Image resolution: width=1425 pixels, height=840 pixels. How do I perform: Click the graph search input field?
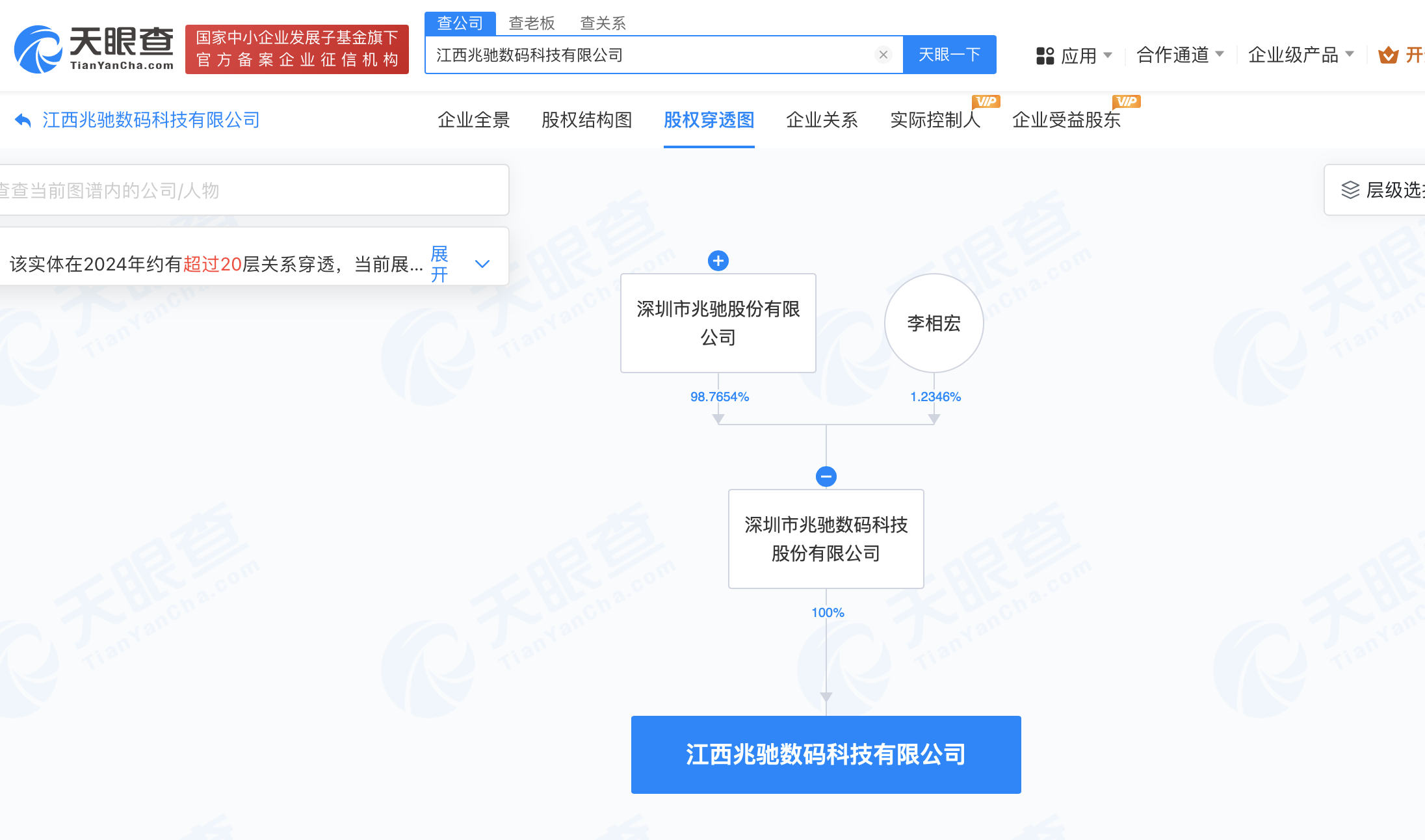[x=254, y=190]
